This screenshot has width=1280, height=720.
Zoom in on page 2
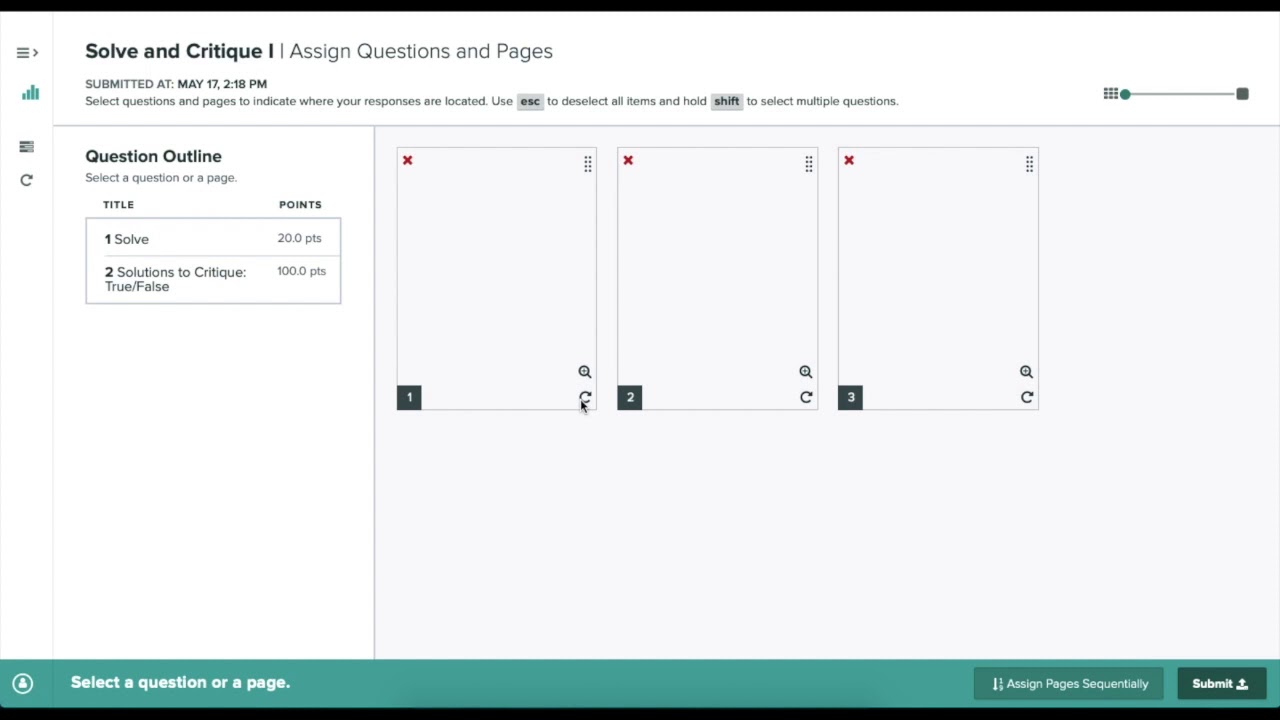click(806, 372)
